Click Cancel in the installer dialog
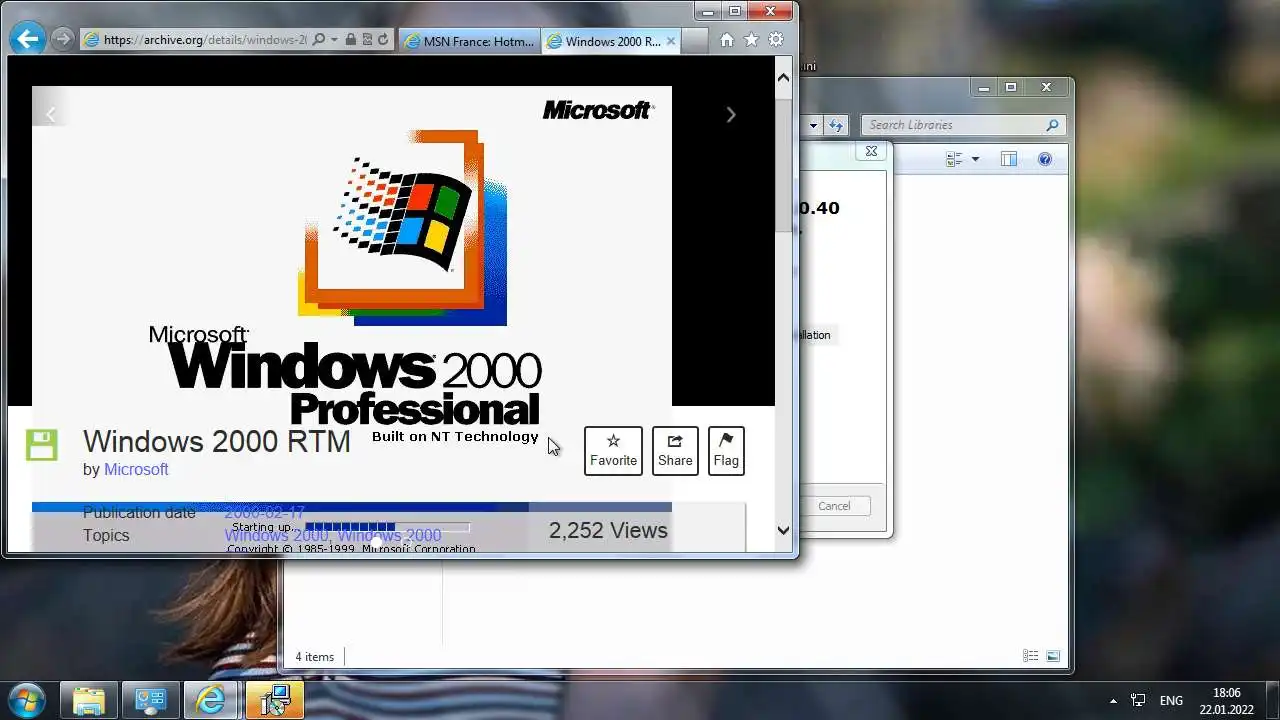Screen dimensions: 1280x720 click(834, 506)
